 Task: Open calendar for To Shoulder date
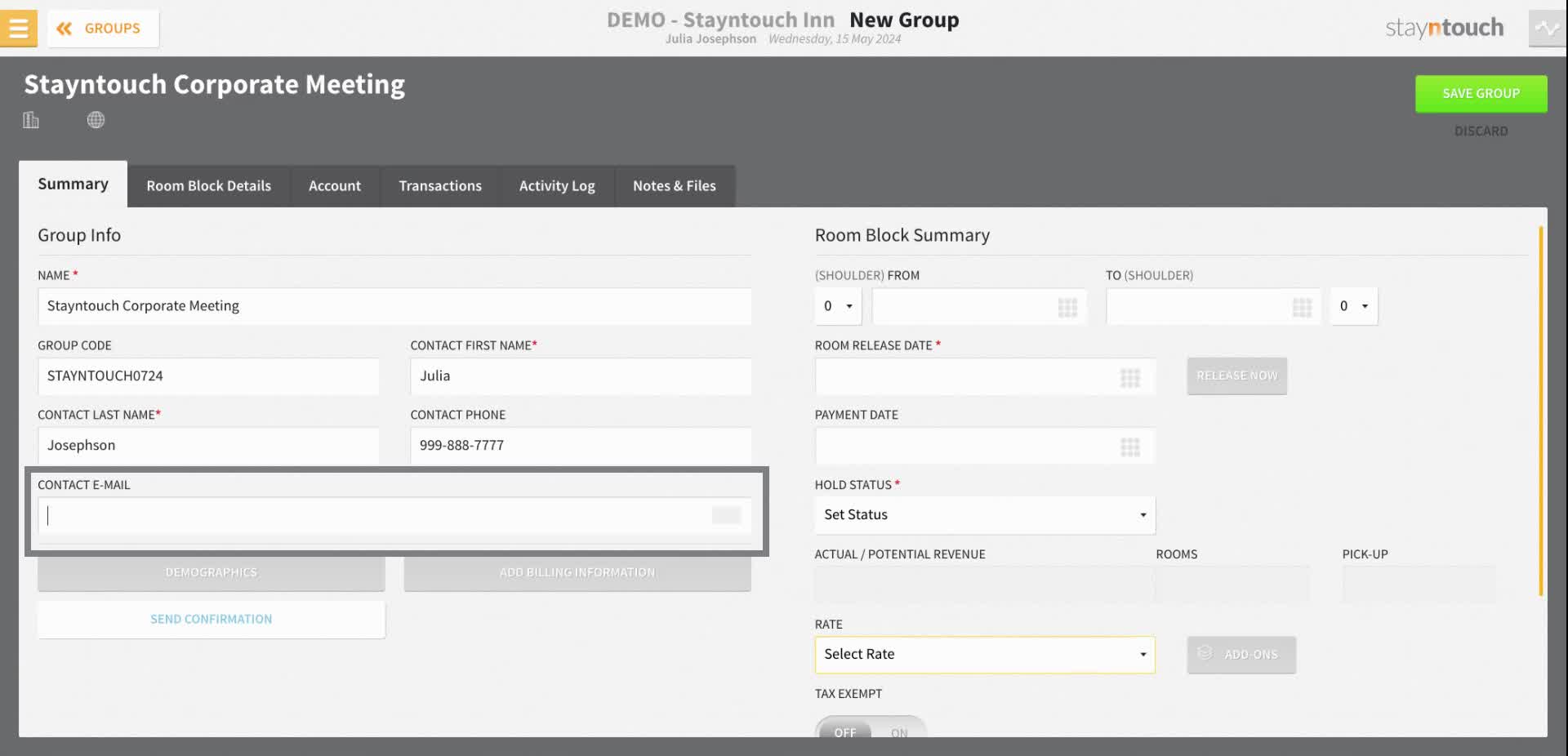[x=1302, y=307]
